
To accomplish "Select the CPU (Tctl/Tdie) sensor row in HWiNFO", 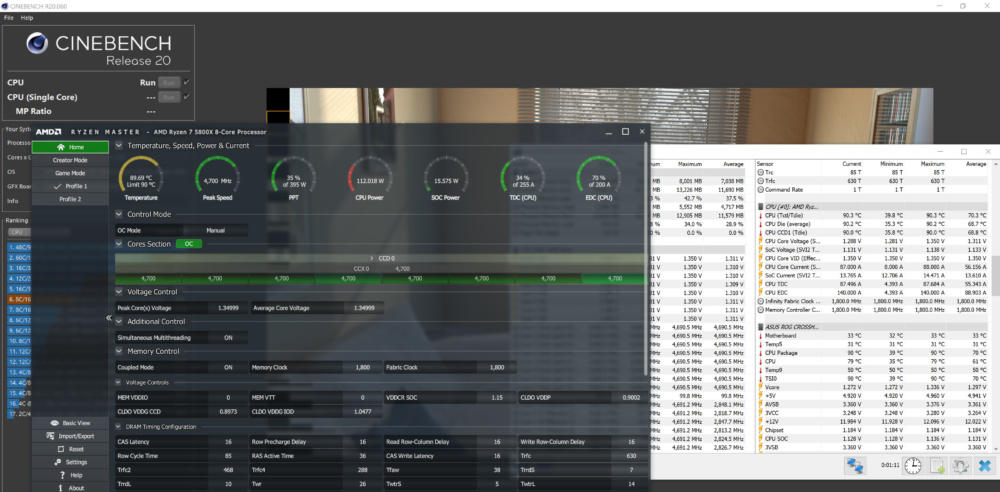I will coord(871,216).
